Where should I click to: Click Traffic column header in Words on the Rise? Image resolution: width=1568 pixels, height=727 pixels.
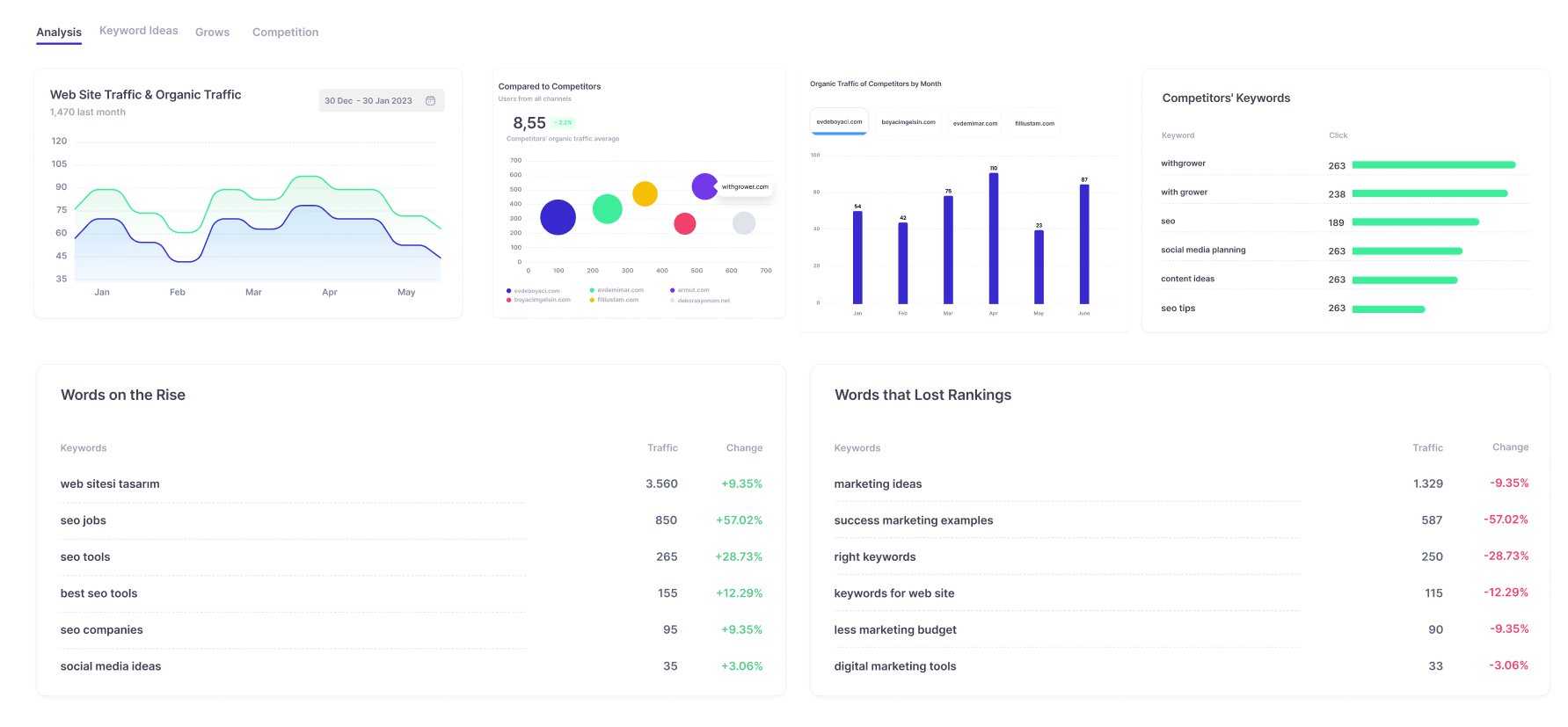(x=662, y=448)
